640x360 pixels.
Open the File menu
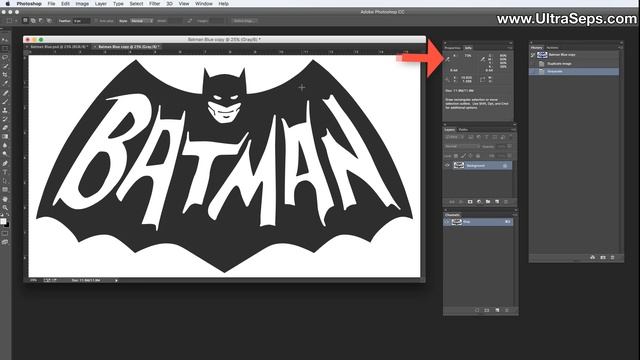[x=51, y=3]
